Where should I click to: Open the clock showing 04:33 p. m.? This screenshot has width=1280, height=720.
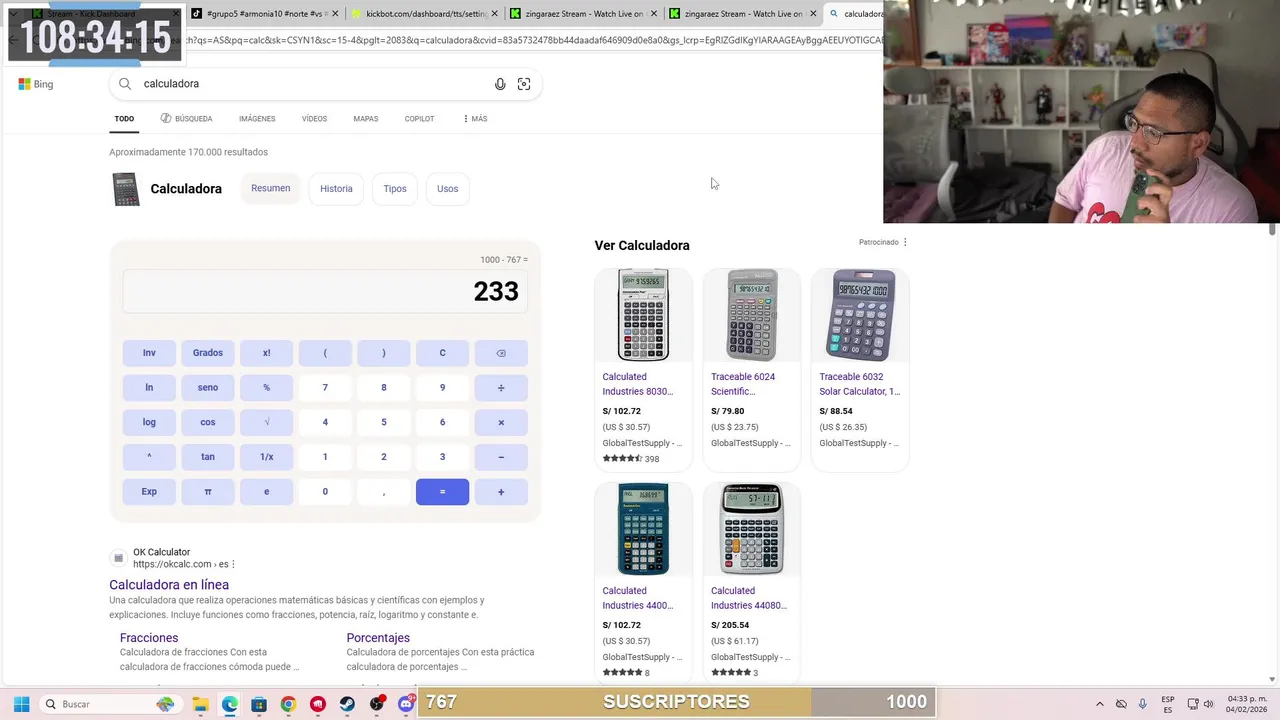[x=1247, y=704]
